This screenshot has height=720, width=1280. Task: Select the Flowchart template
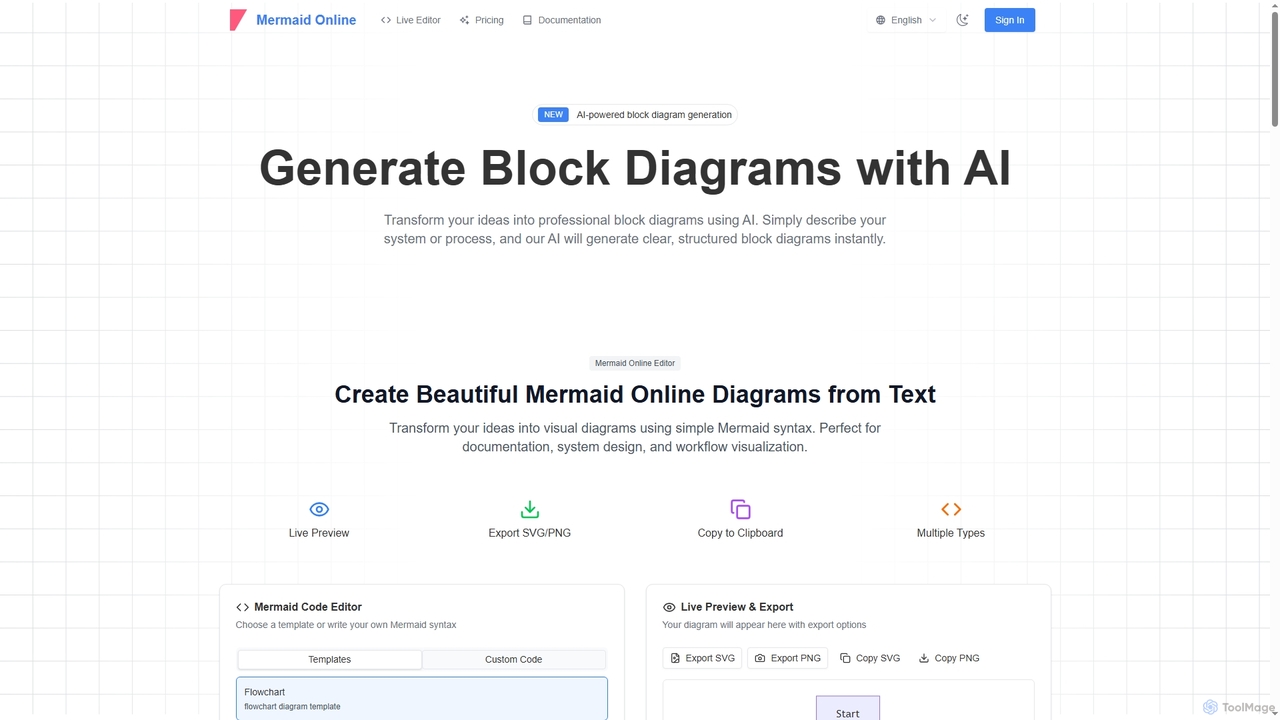422,698
